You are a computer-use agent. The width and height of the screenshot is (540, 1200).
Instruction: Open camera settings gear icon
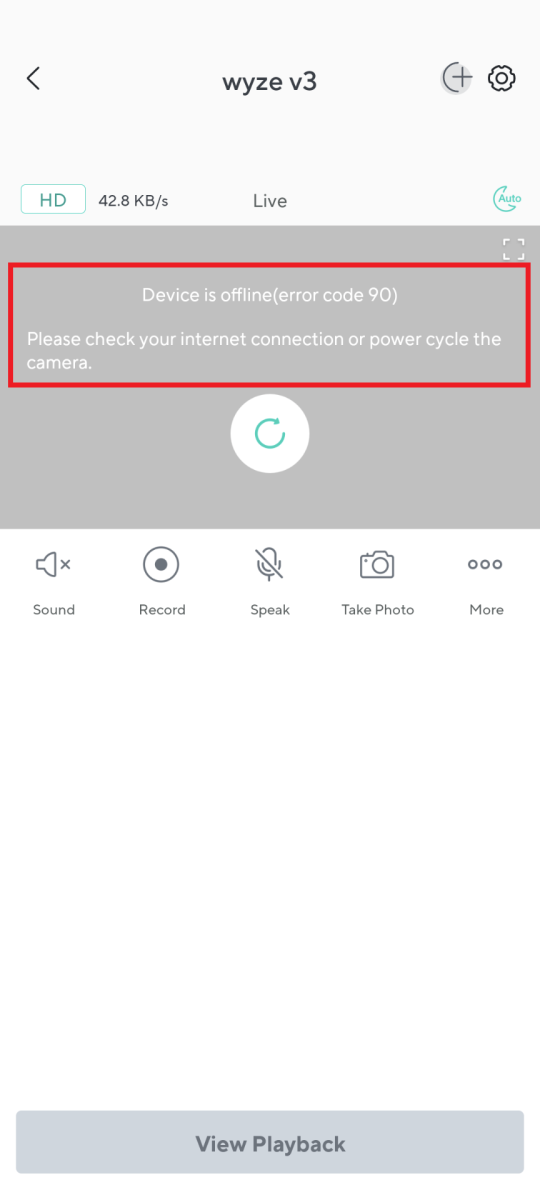(502, 79)
